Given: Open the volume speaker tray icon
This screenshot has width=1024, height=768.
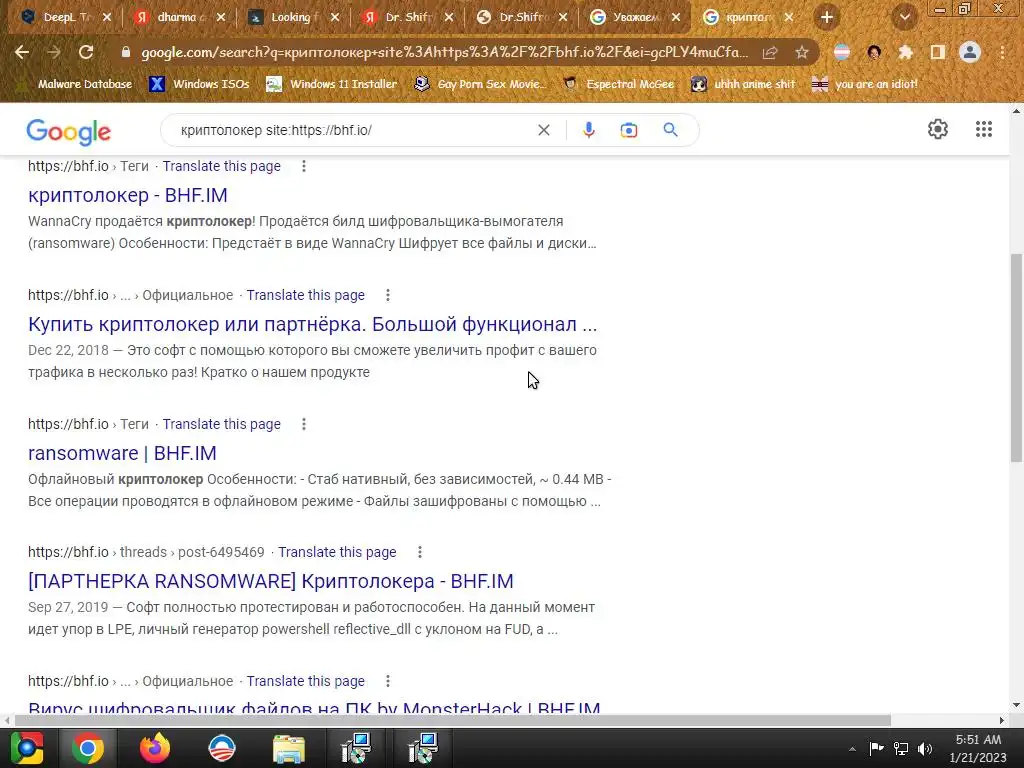Looking at the screenshot, I should click(x=925, y=748).
